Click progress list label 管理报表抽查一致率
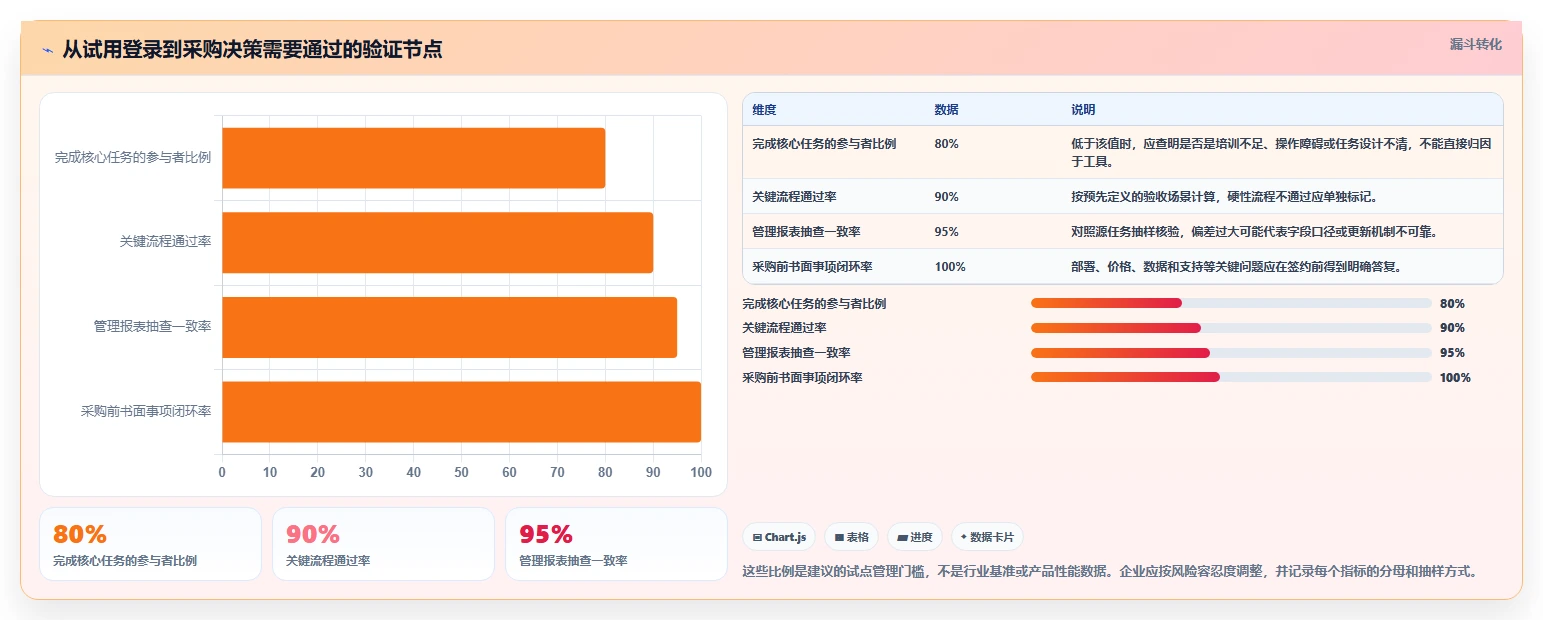 [x=796, y=353]
